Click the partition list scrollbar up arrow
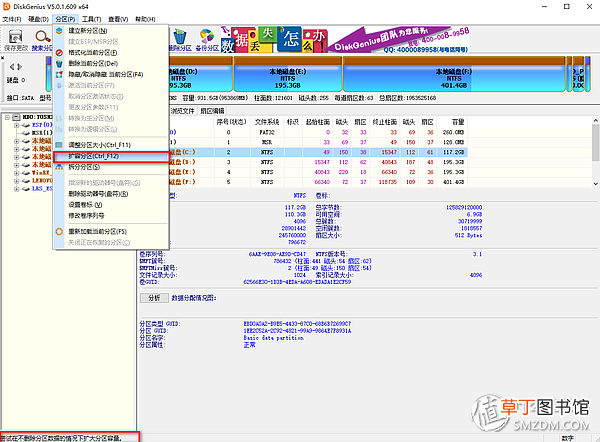Viewport: 600px width, 442px height. click(x=595, y=120)
